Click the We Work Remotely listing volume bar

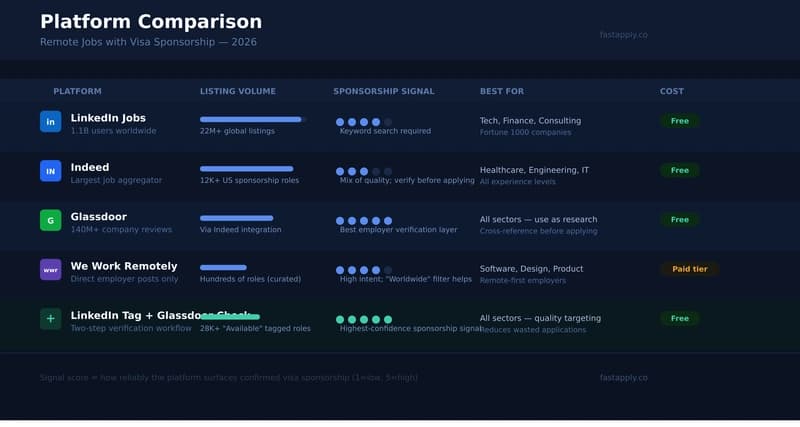tap(223, 267)
